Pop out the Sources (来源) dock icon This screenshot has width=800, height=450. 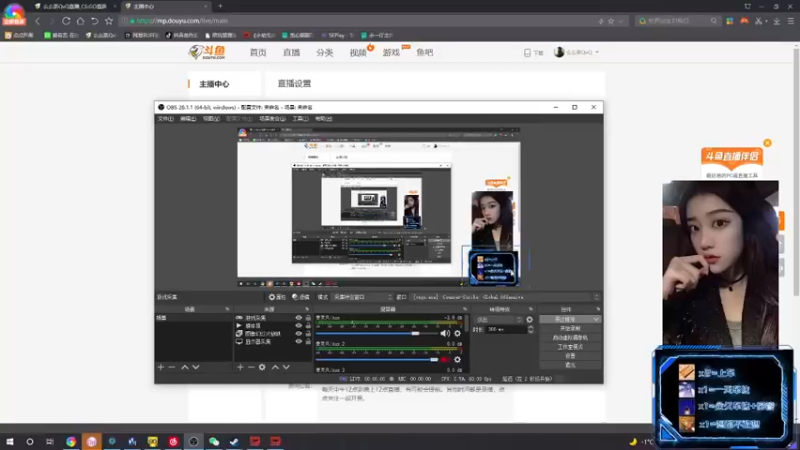pyautogui.click(x=307, y=309)
